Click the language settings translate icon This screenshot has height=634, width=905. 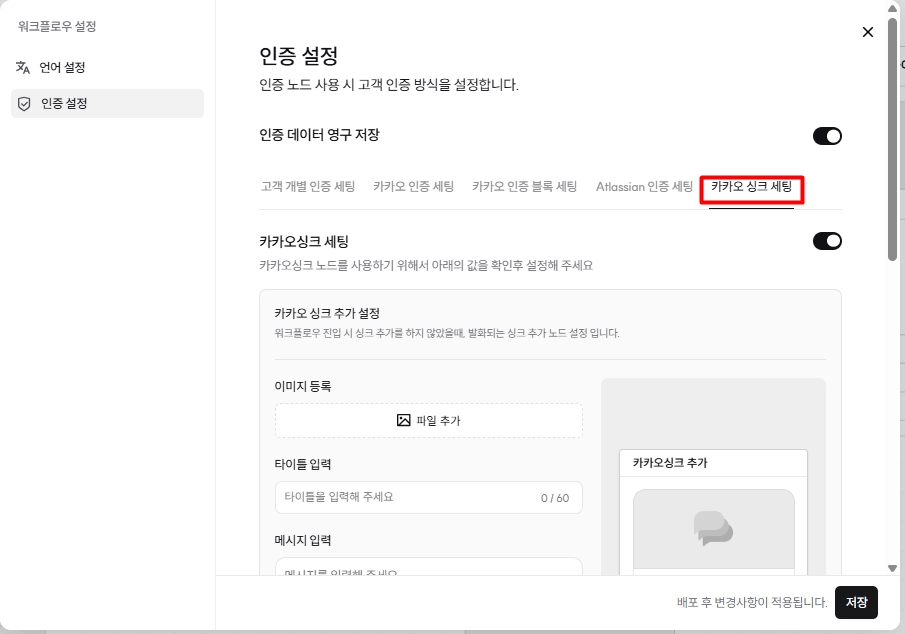pos(23,68)
